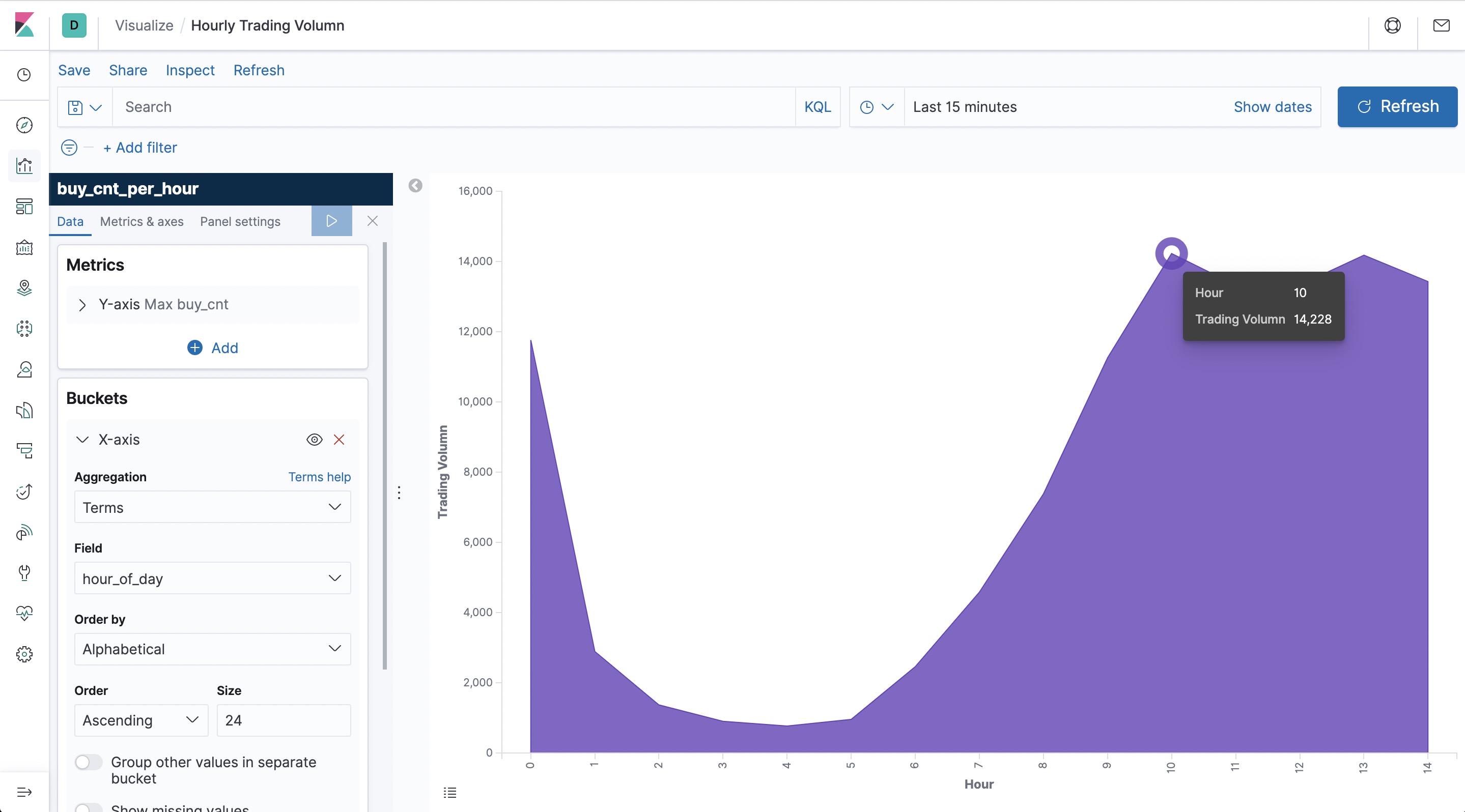Toggle X-axis bucket visibility eye icon
Viewport: 1465px width, 812px height.
click(315, 439)
